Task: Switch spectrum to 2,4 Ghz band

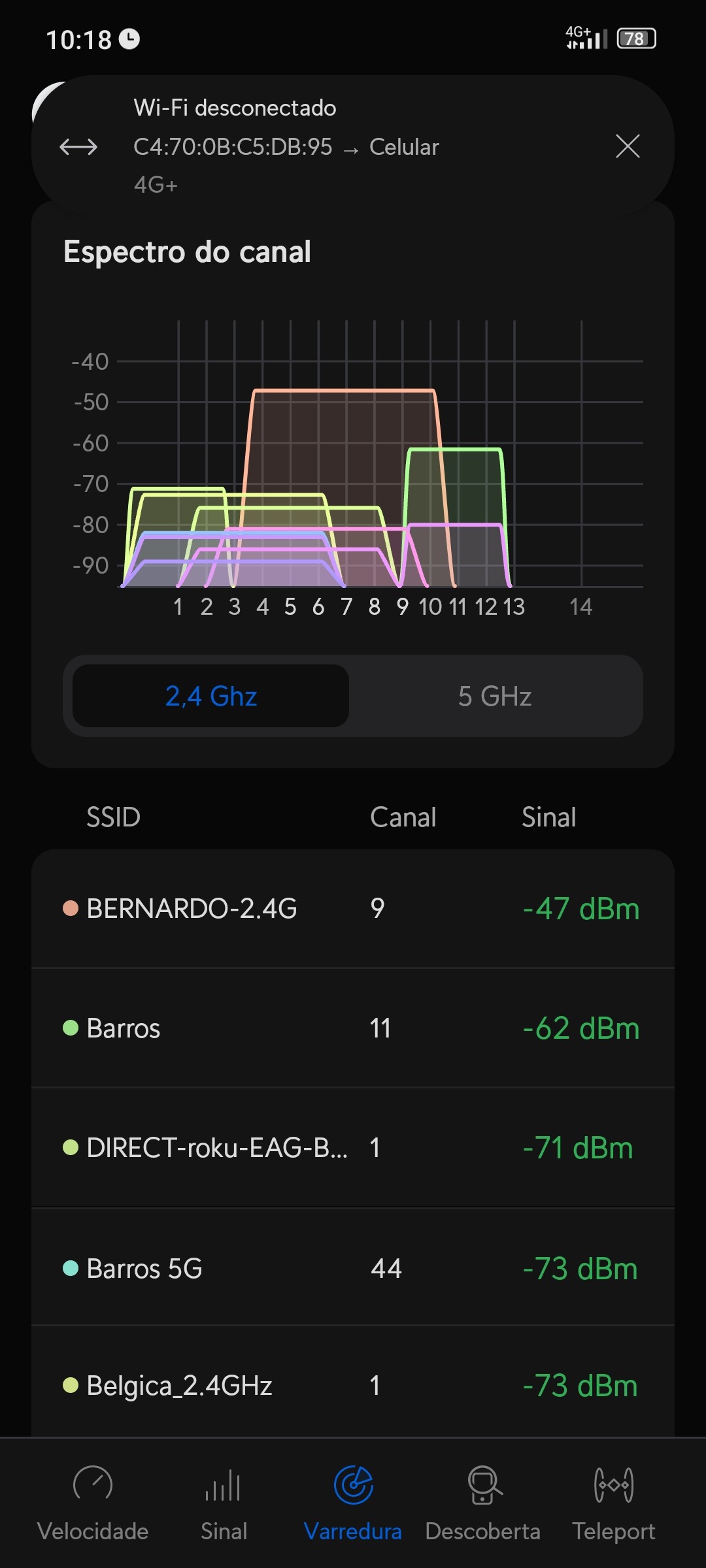Action: coord(210,696)
